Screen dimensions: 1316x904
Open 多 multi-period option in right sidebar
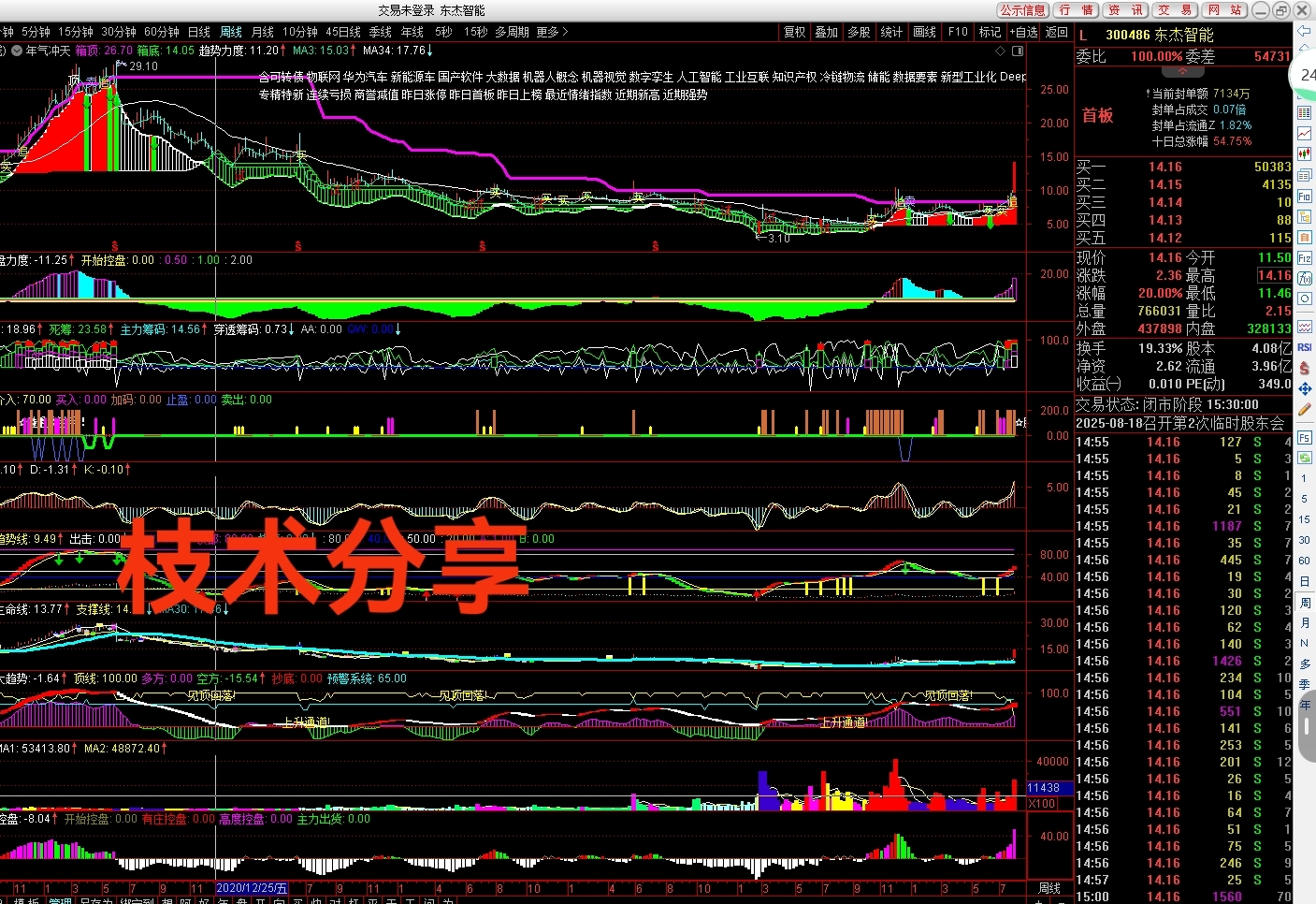(1304, 663)
